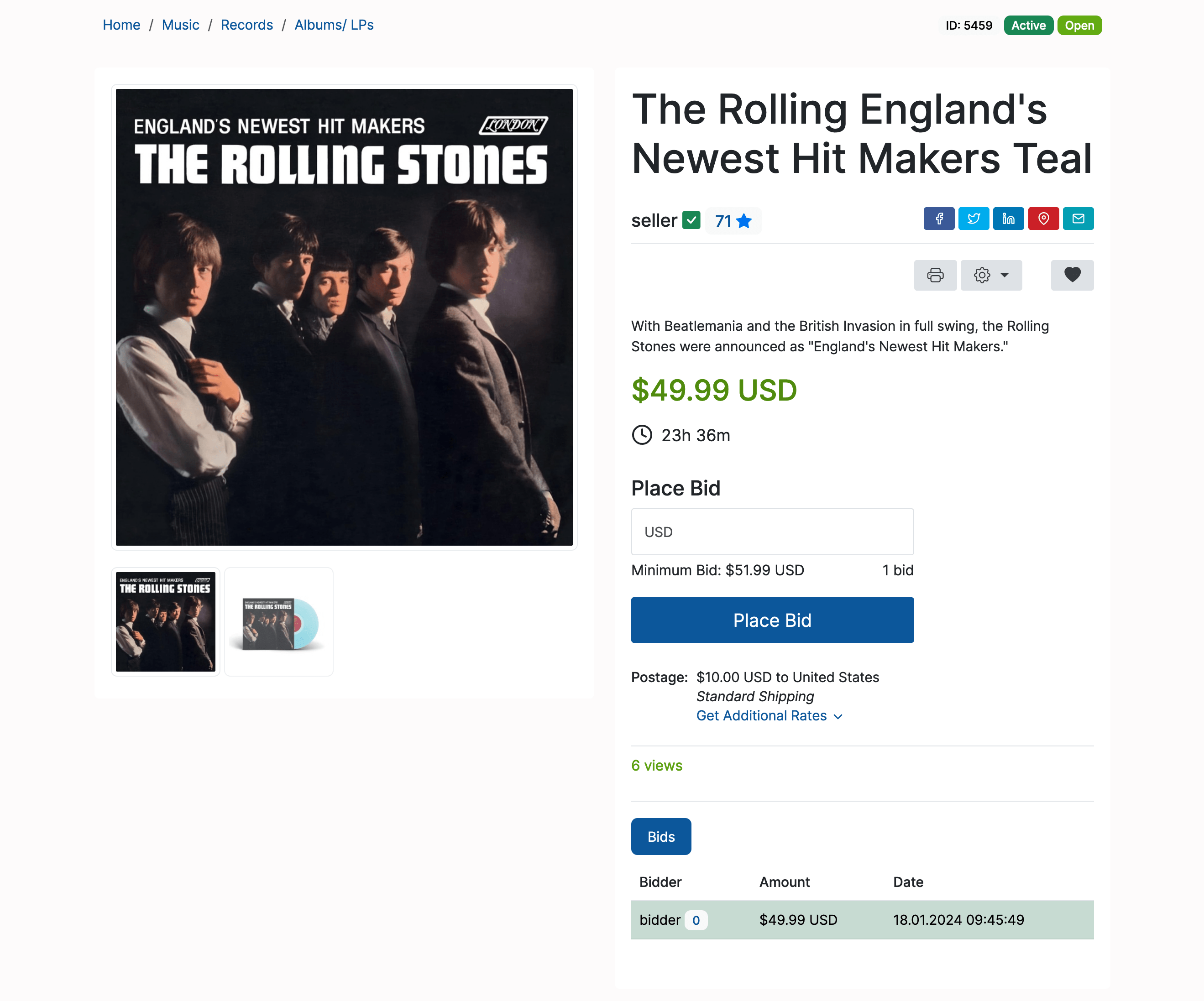Share listing via email icon
The height and width of the screenshot is (1001, 1204).
(1078, 218)
